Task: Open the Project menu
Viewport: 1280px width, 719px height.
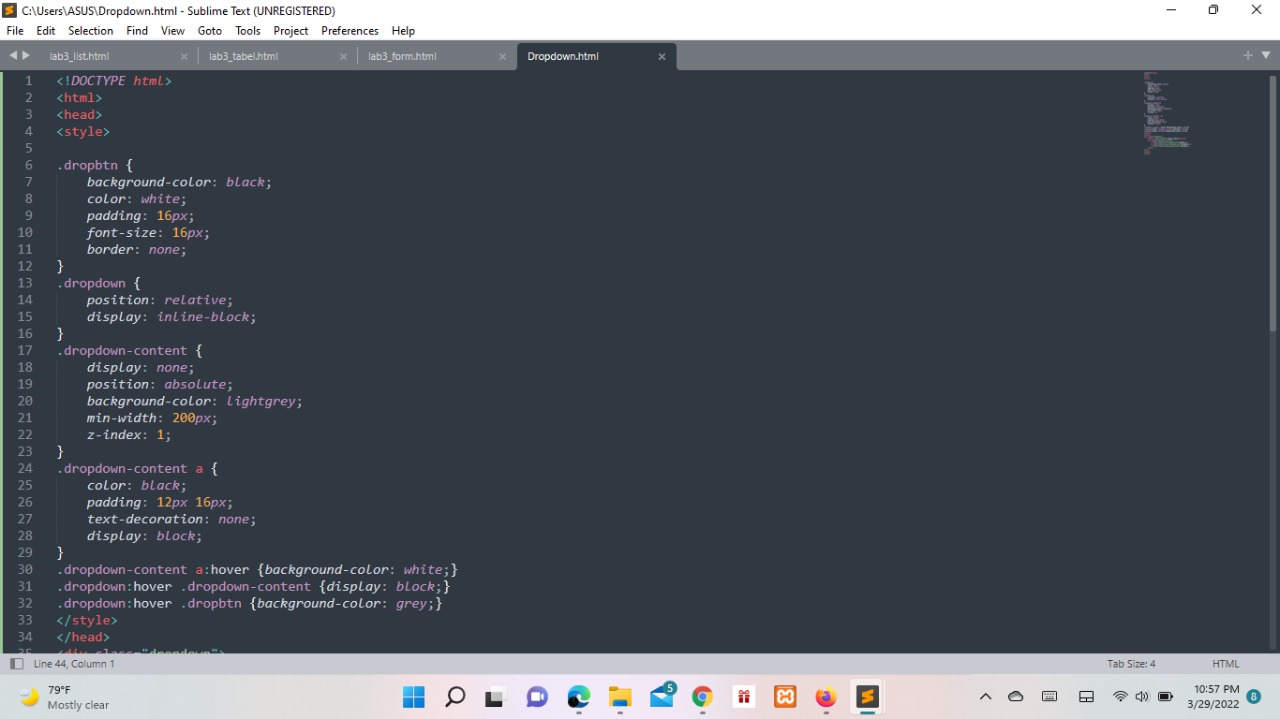Action: (291, 31)
